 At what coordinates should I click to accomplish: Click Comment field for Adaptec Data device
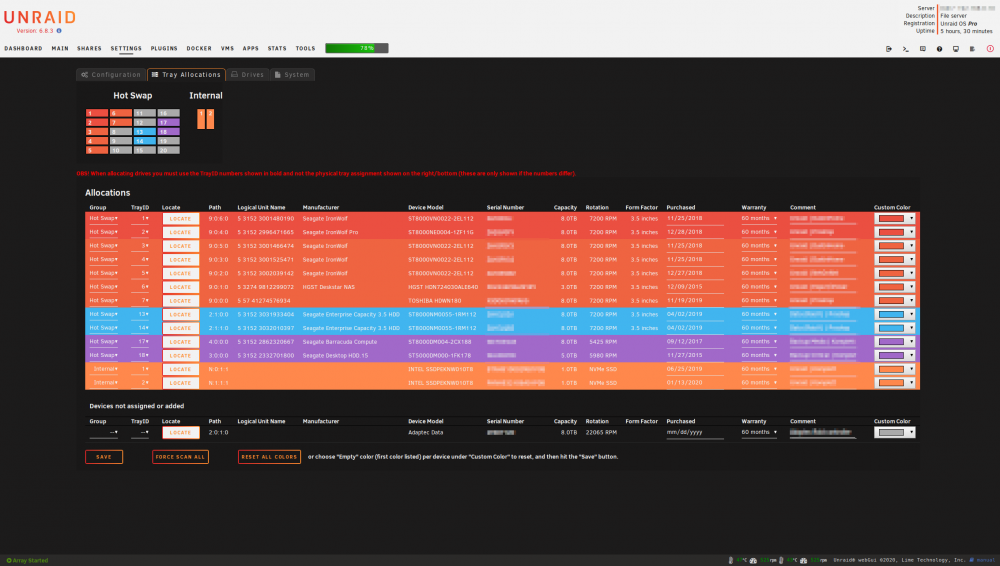(823, 433)
